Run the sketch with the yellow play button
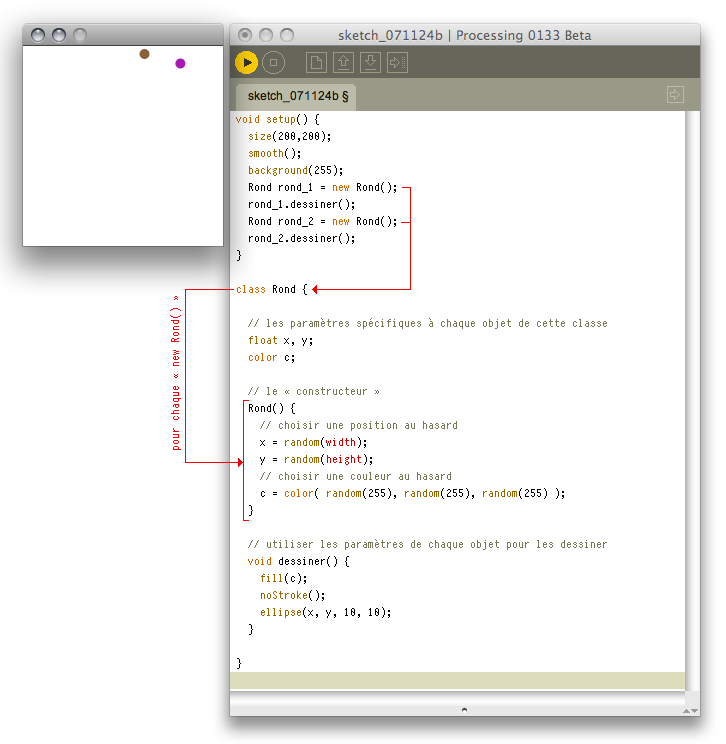Viewport: 726px width, 744px height. coord(246,63)
